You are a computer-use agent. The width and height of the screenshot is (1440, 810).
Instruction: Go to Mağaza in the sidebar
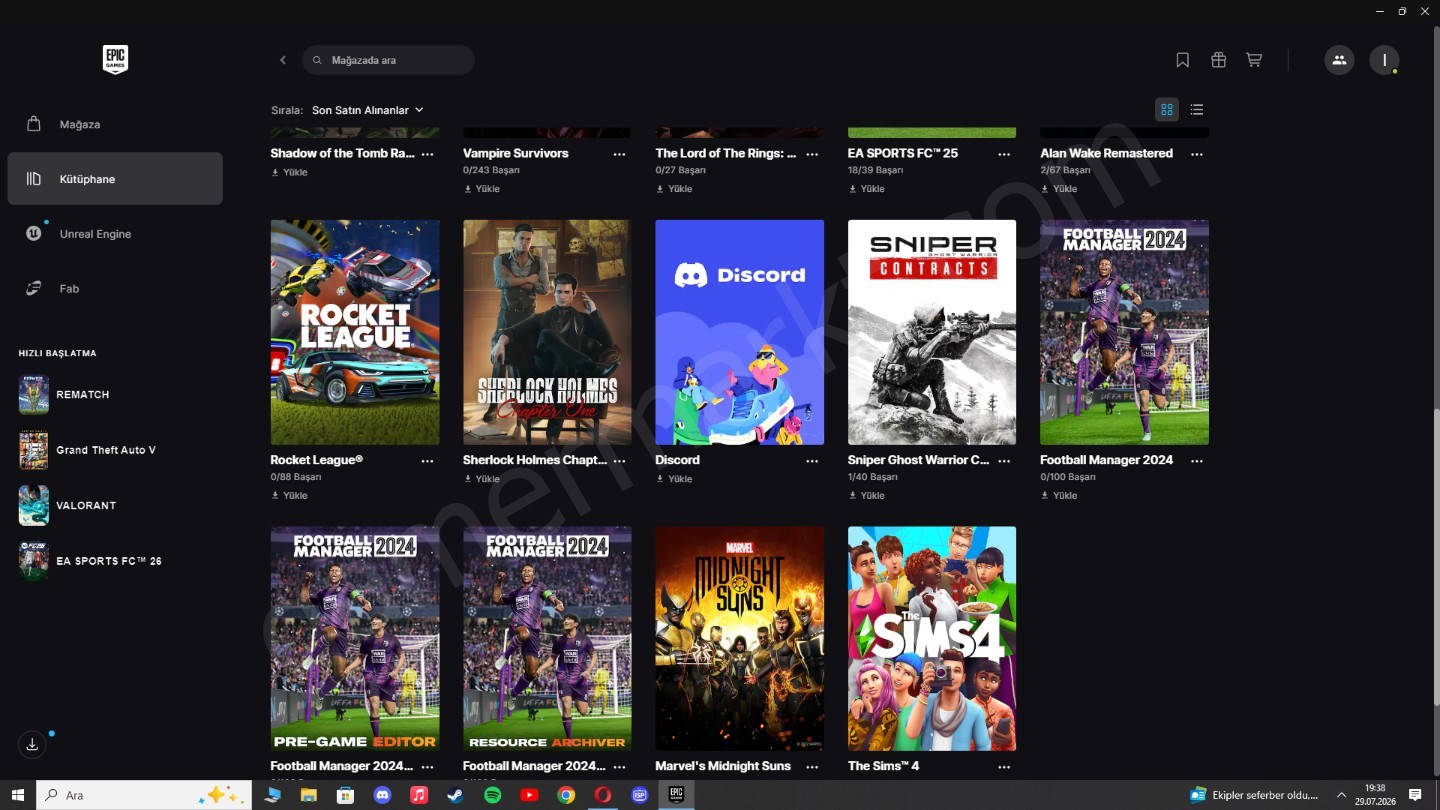pos(115,124)
